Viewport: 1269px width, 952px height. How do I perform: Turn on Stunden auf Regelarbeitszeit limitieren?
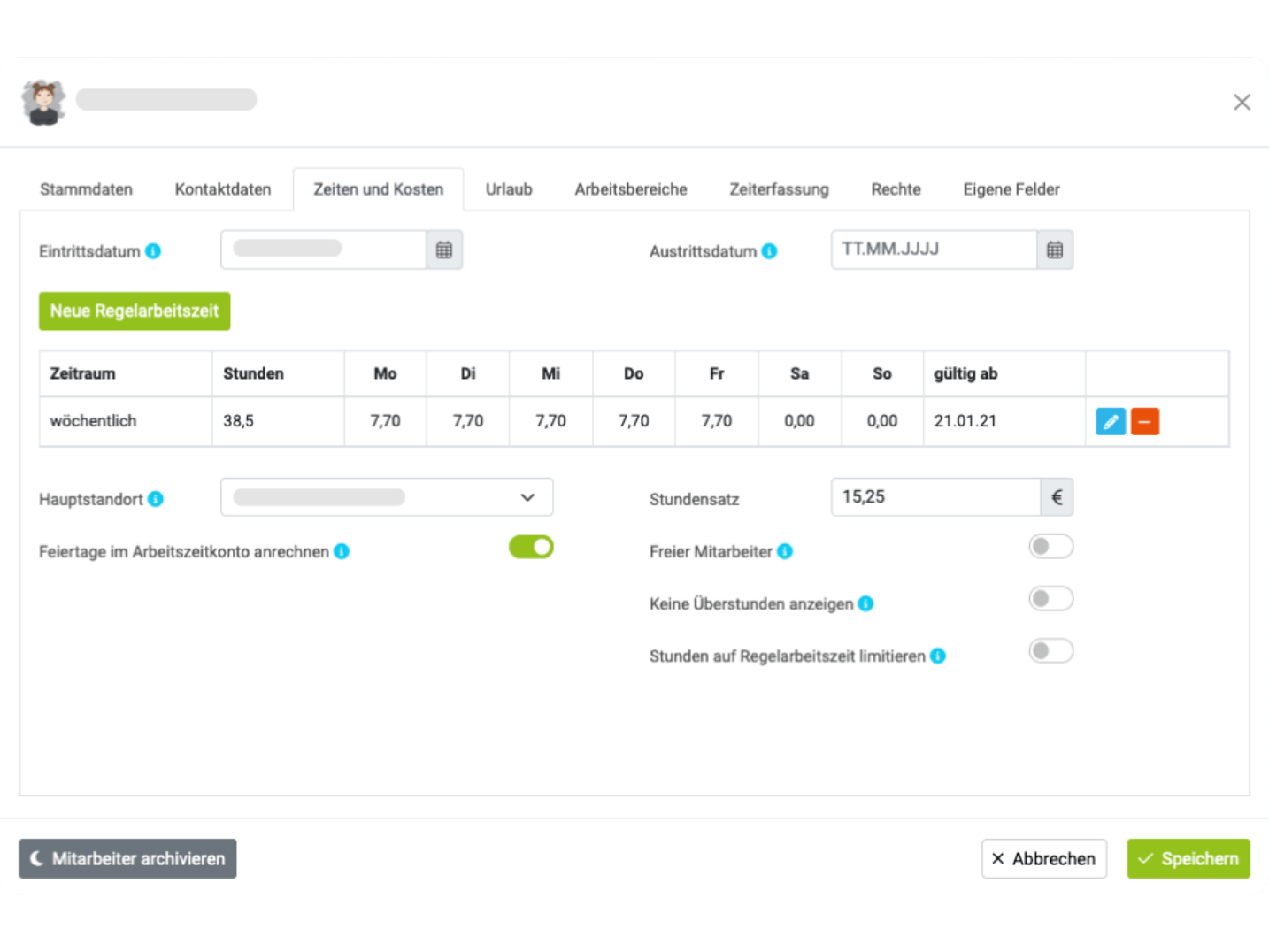[1050, 650]
